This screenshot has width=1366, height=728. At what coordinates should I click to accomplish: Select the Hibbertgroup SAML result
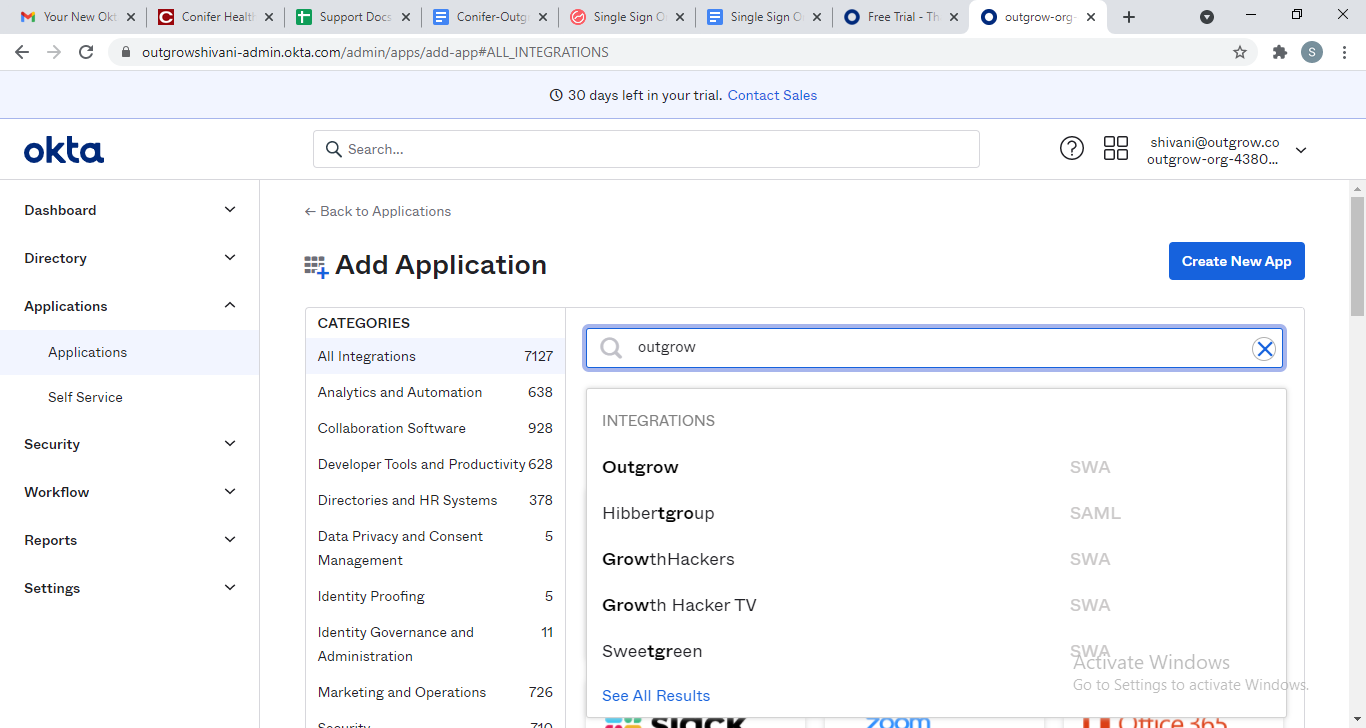point(936,513)
